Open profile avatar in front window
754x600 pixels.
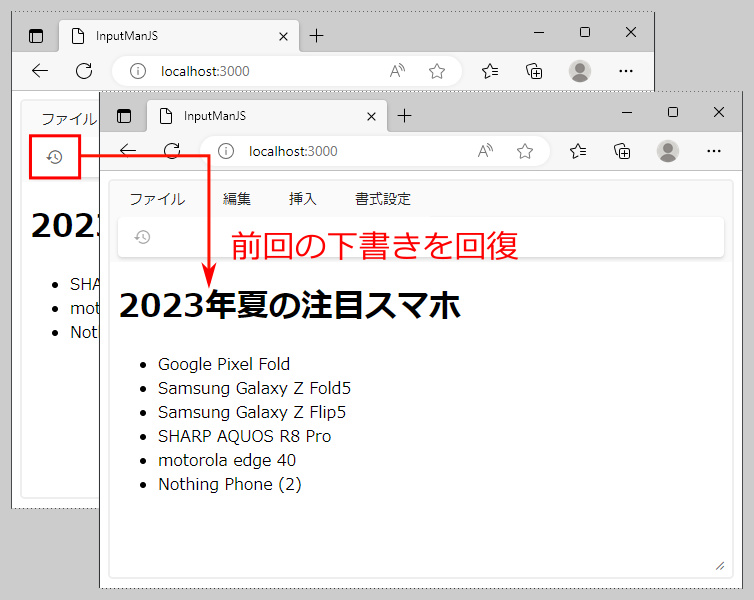(668, 151)
